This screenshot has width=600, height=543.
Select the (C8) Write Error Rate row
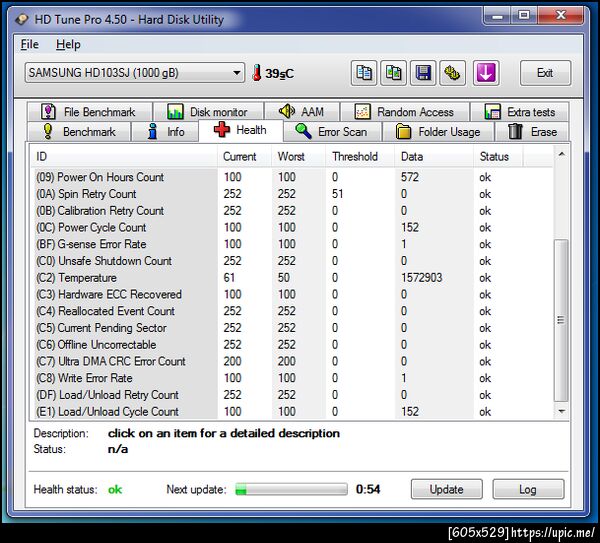click(292, 378)
